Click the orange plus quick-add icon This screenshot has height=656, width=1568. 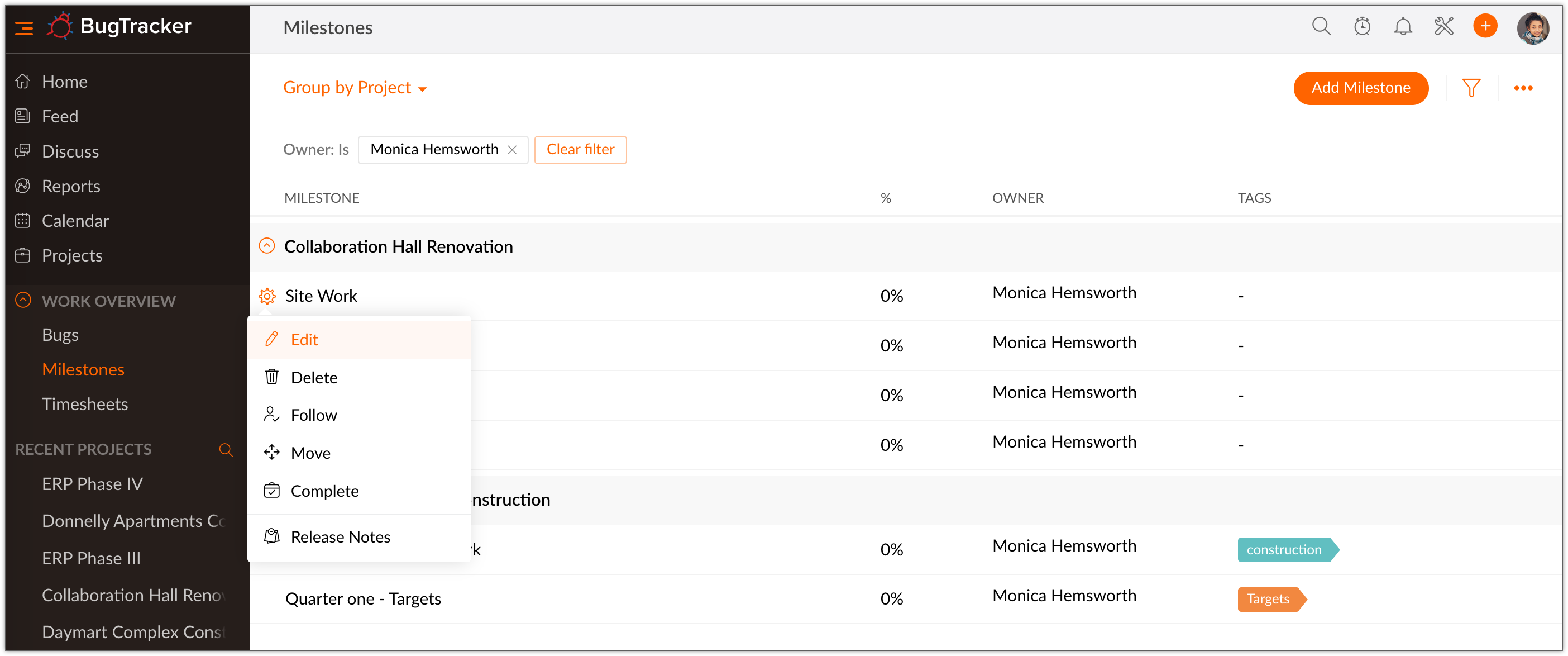pos(1485,26)
